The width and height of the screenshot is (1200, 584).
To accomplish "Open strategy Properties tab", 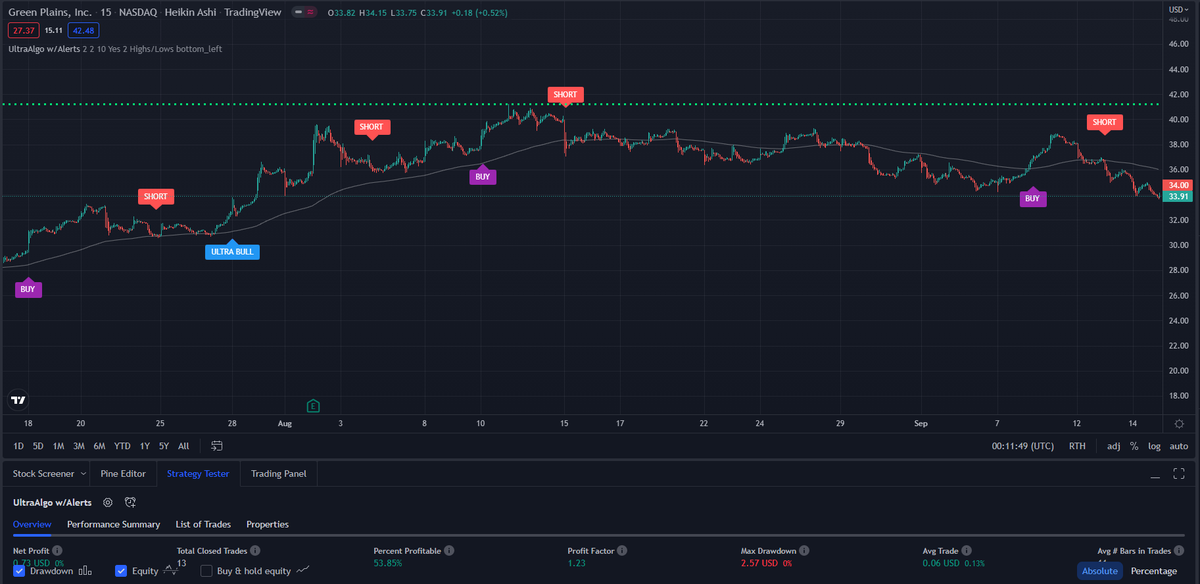I will pyautogui.click(x=267, y=524).
